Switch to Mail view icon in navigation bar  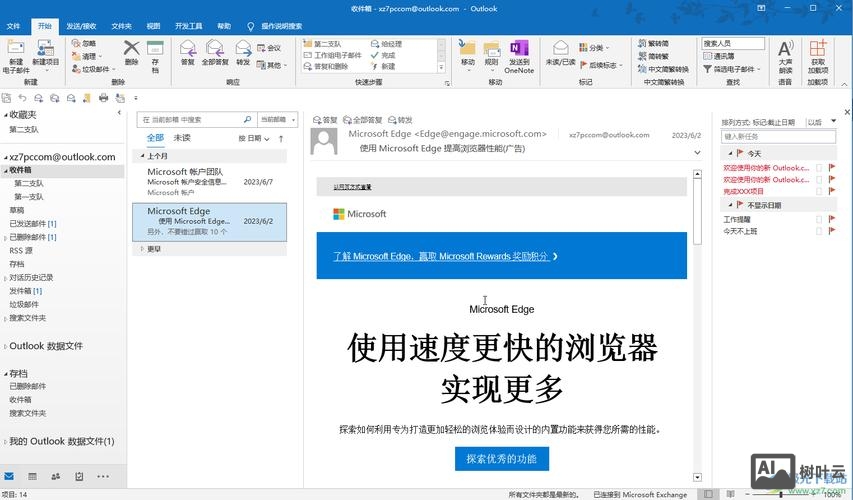click(x=9, y=476)
